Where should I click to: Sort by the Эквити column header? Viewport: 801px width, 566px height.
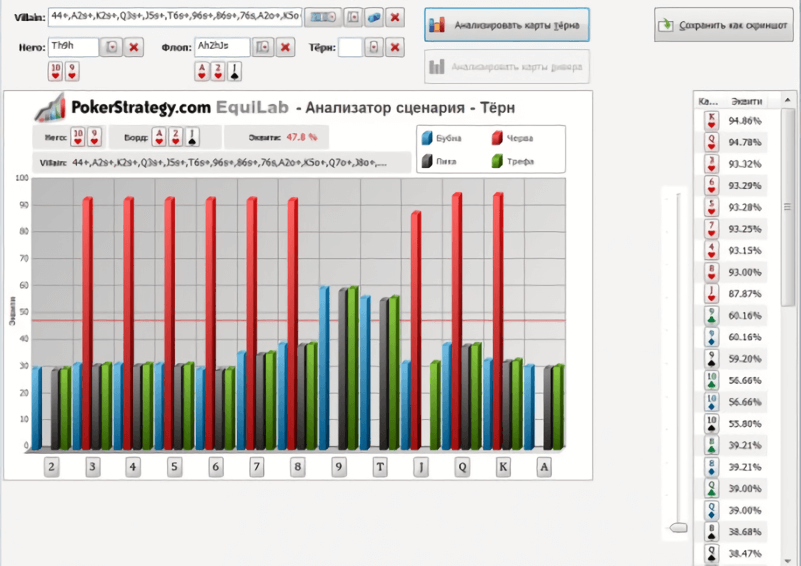click(x=747, y=101)
